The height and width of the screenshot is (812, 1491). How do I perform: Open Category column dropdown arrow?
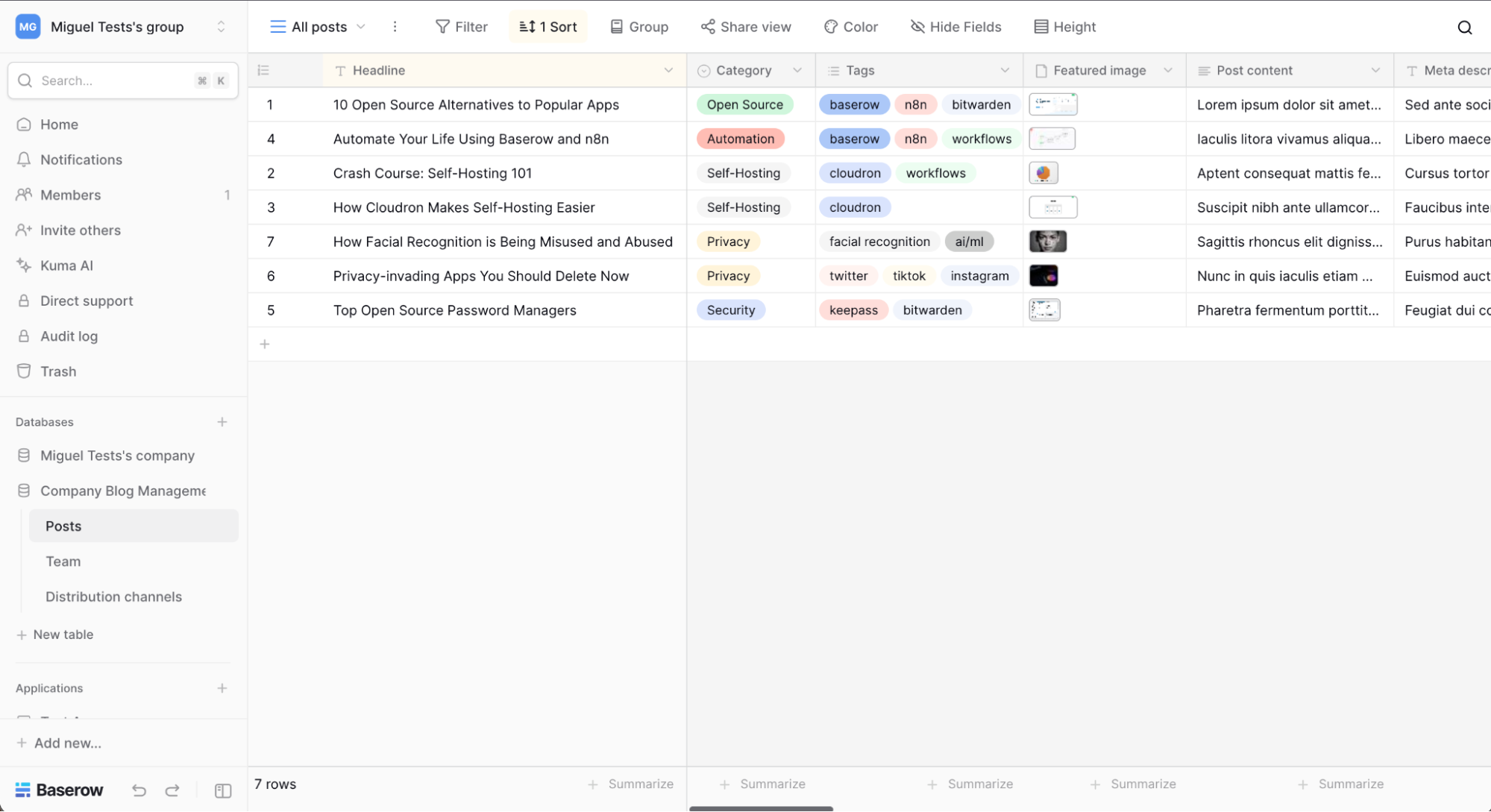pyautogui.click(x=797, y=70)
